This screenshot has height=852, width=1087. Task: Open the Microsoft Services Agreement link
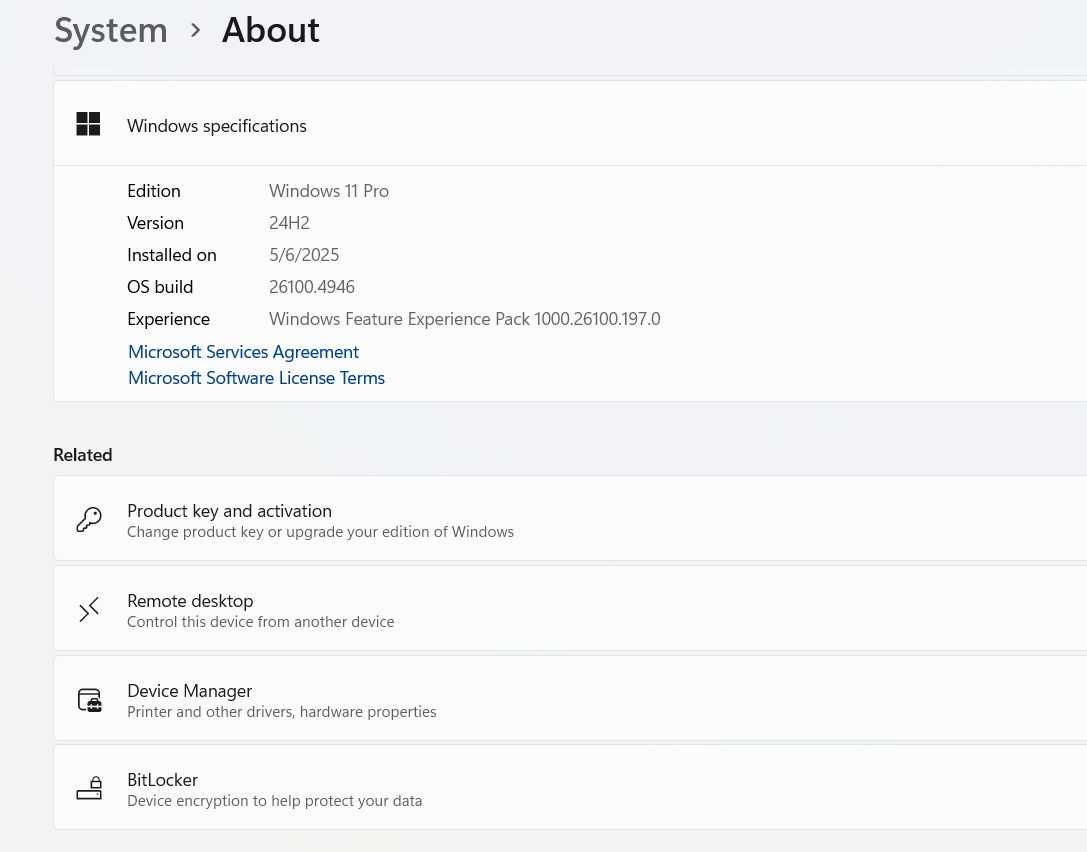coord(243,352)
